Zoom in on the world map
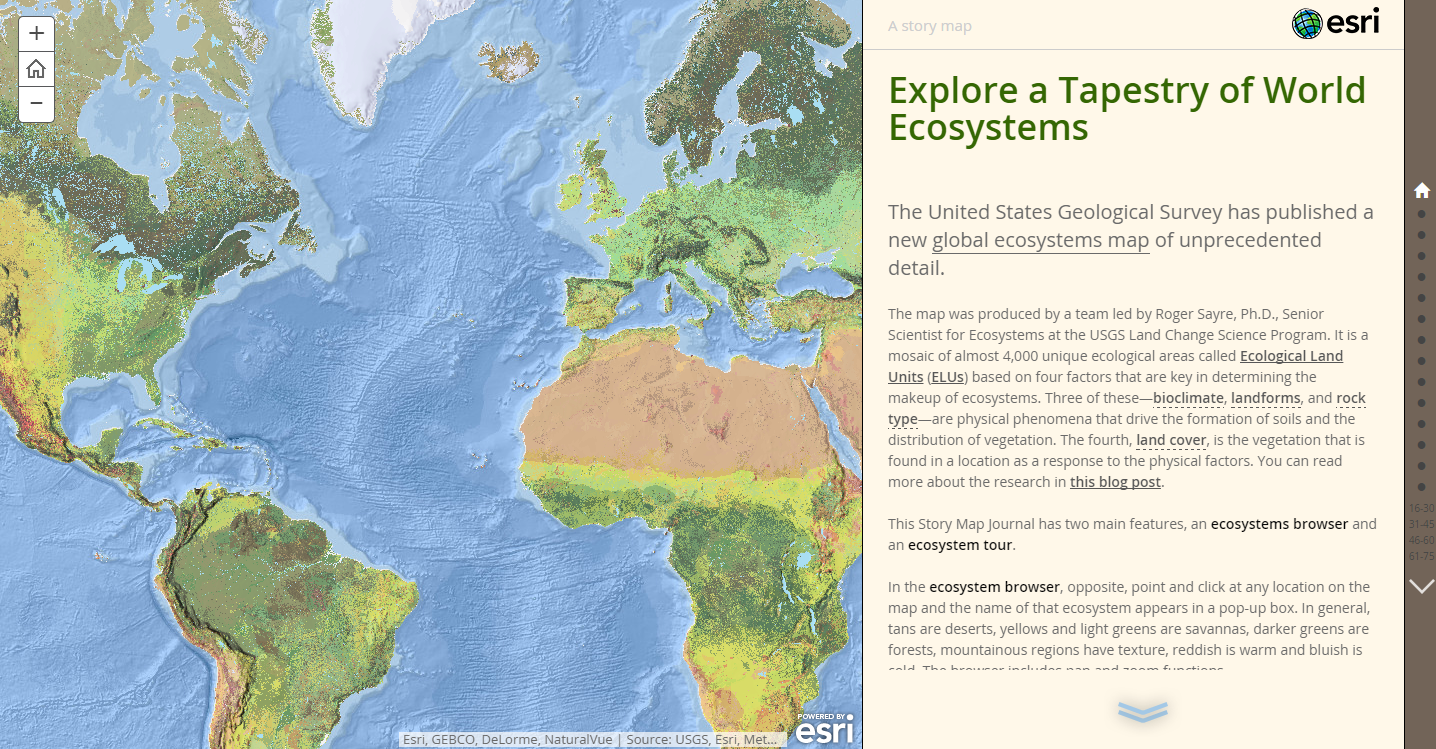1436x749 pixels. click(36, 33)
